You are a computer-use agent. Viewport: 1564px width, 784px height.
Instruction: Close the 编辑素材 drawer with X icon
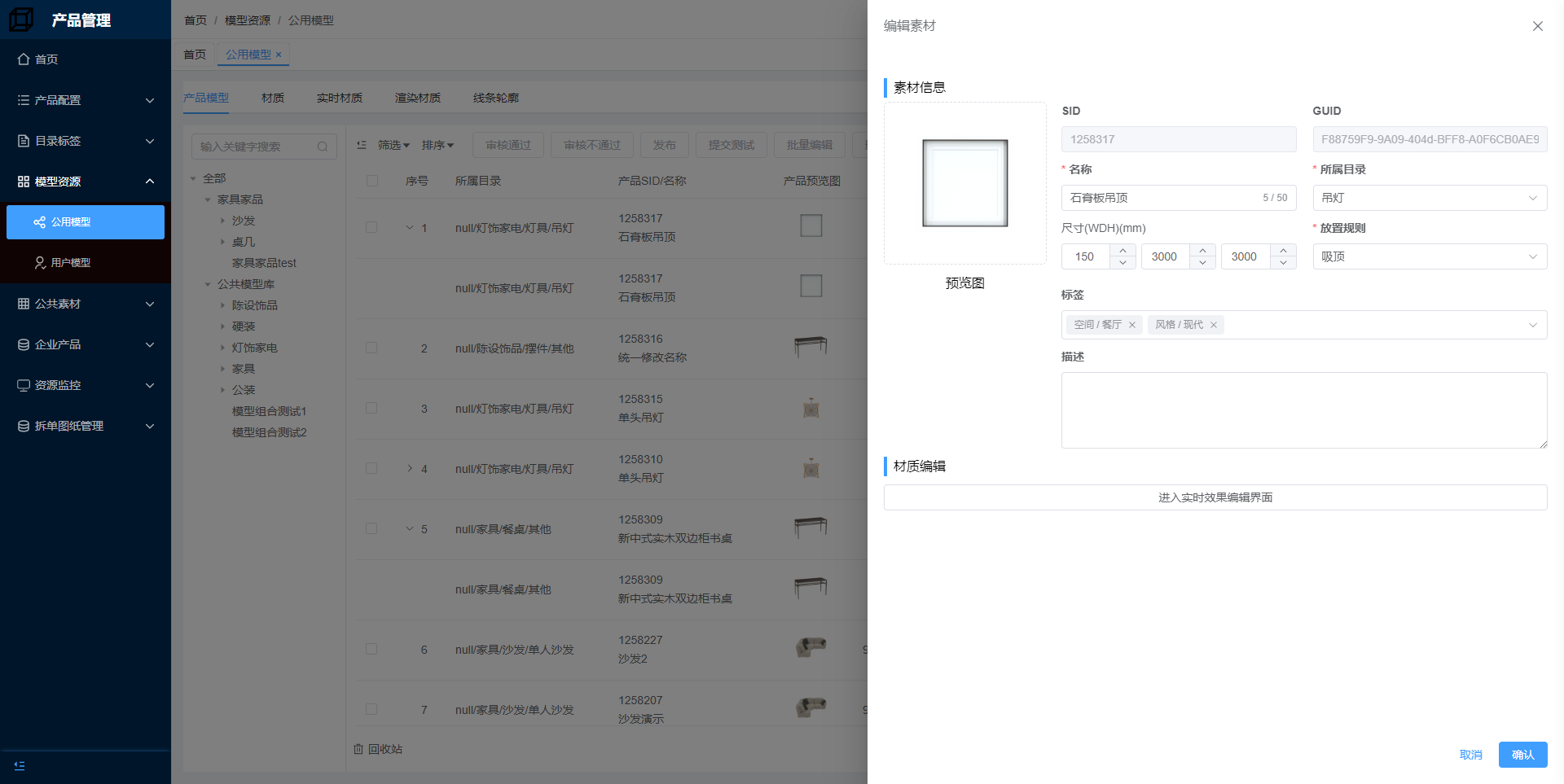1538,26
